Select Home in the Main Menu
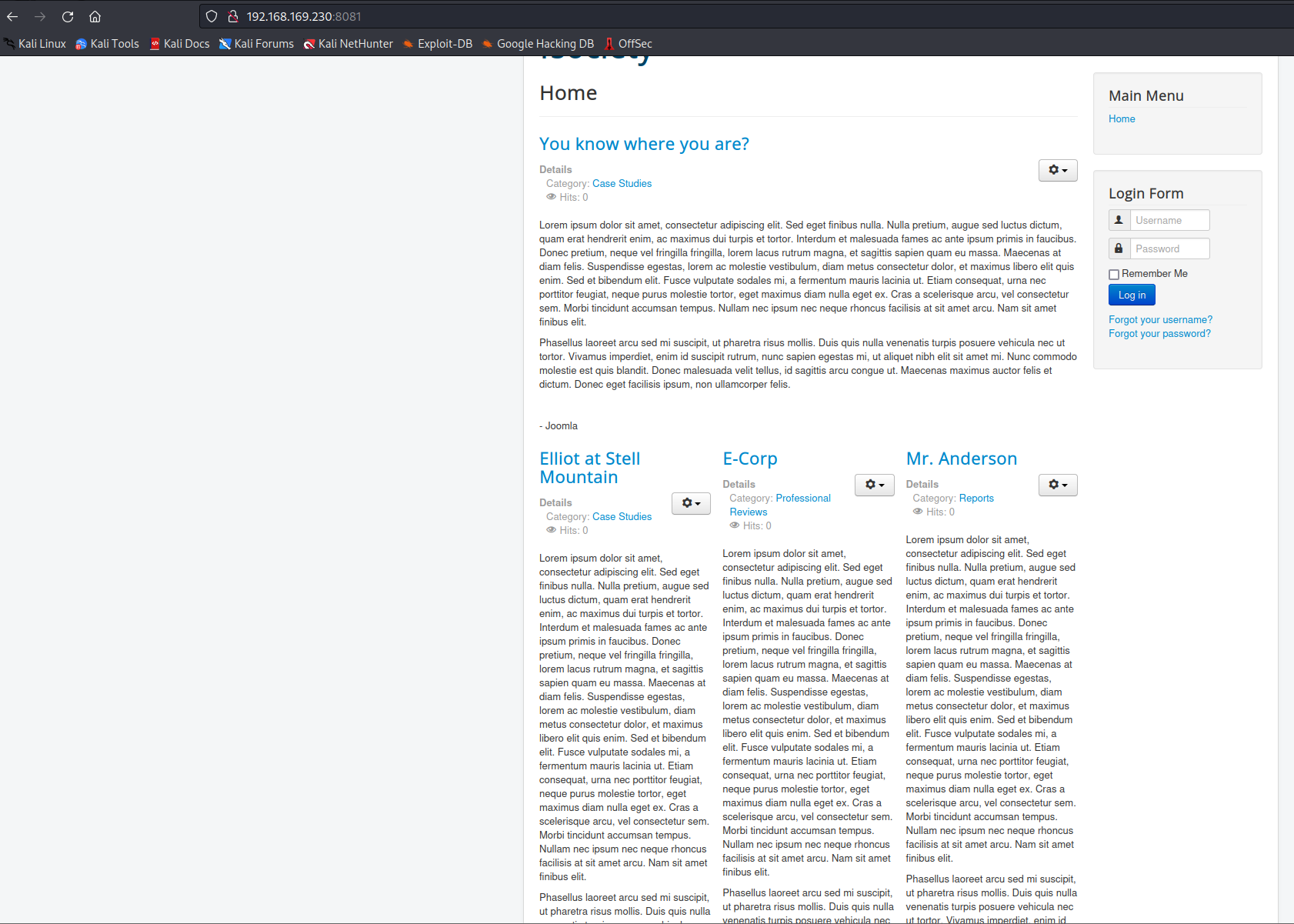This screenshot has width=1294, height=924. coord(1122,118)
